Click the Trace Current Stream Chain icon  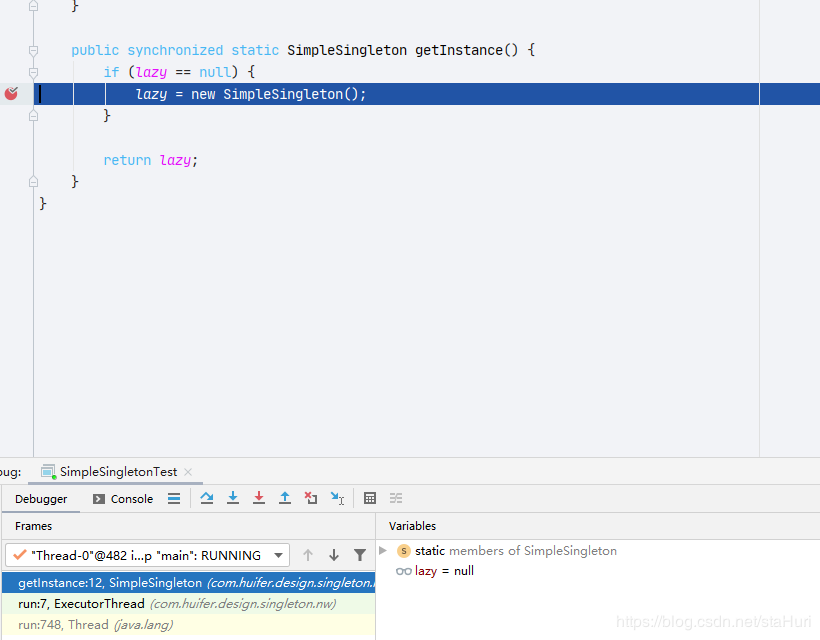click(x=396, y=498)
